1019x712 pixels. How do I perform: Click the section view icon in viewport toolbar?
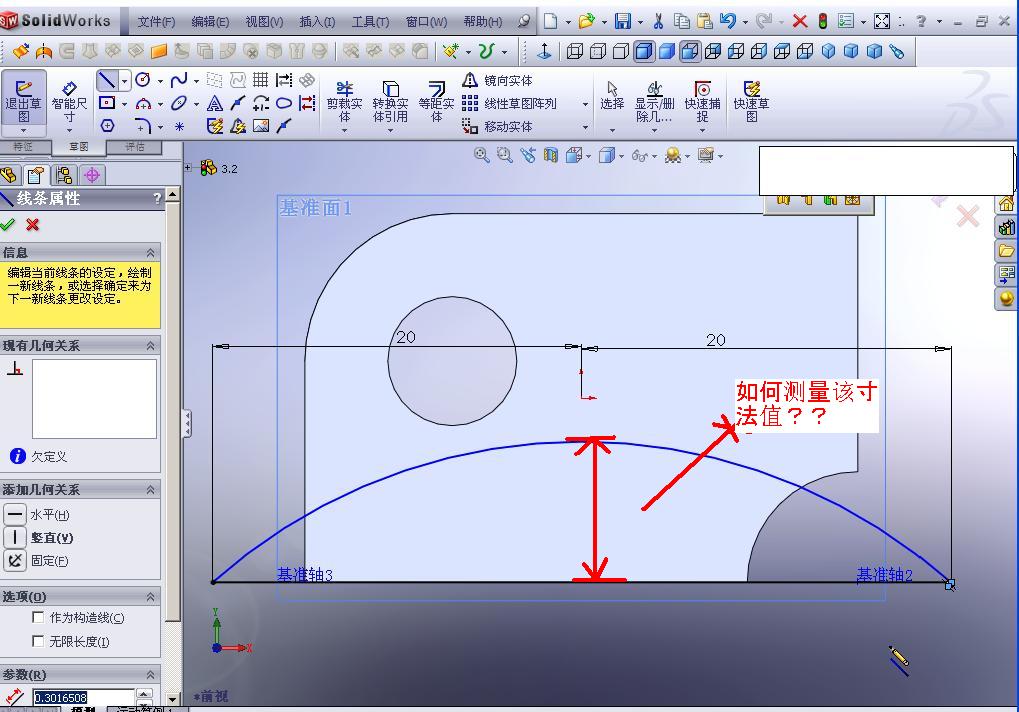click(x=550, y=155)
